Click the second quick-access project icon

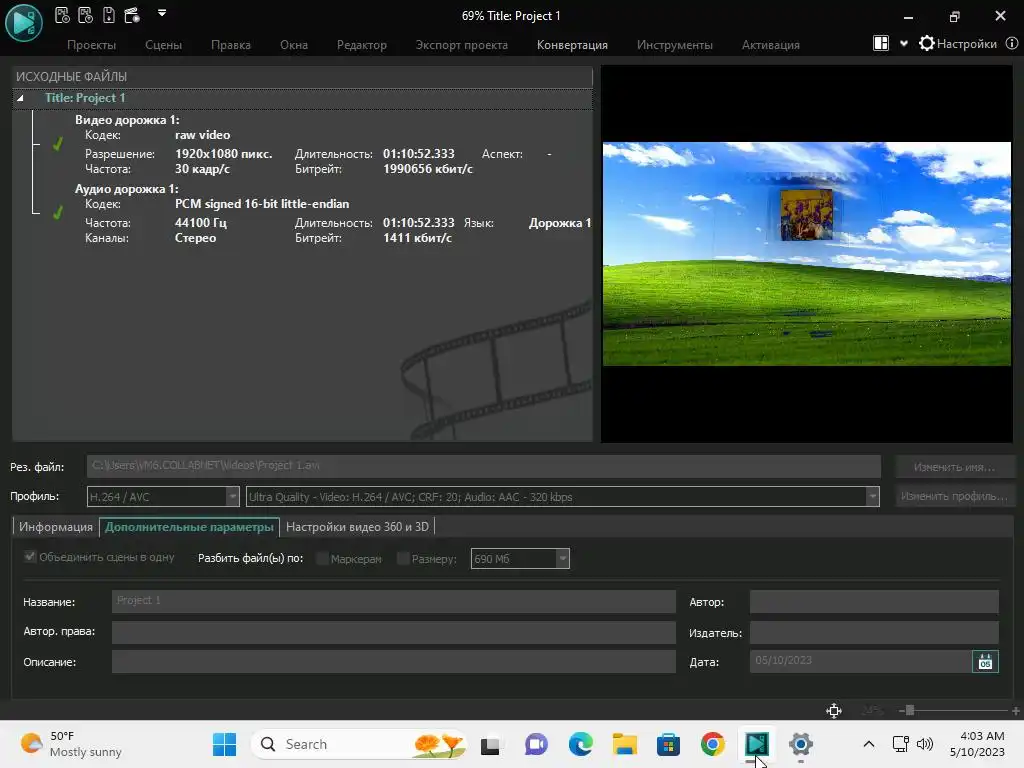[86, 15]
